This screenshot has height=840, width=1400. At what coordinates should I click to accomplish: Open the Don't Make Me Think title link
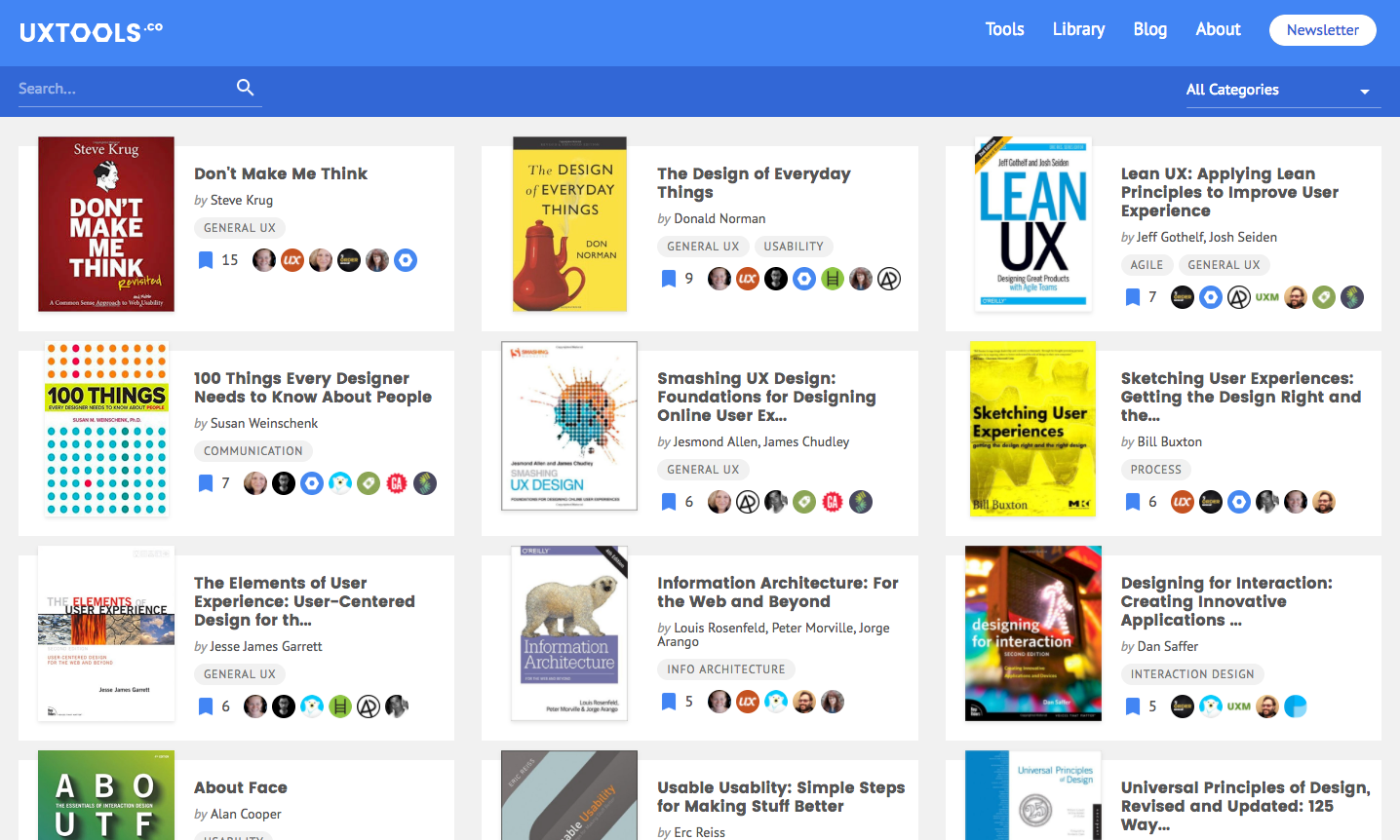click(x=281, y=173)
